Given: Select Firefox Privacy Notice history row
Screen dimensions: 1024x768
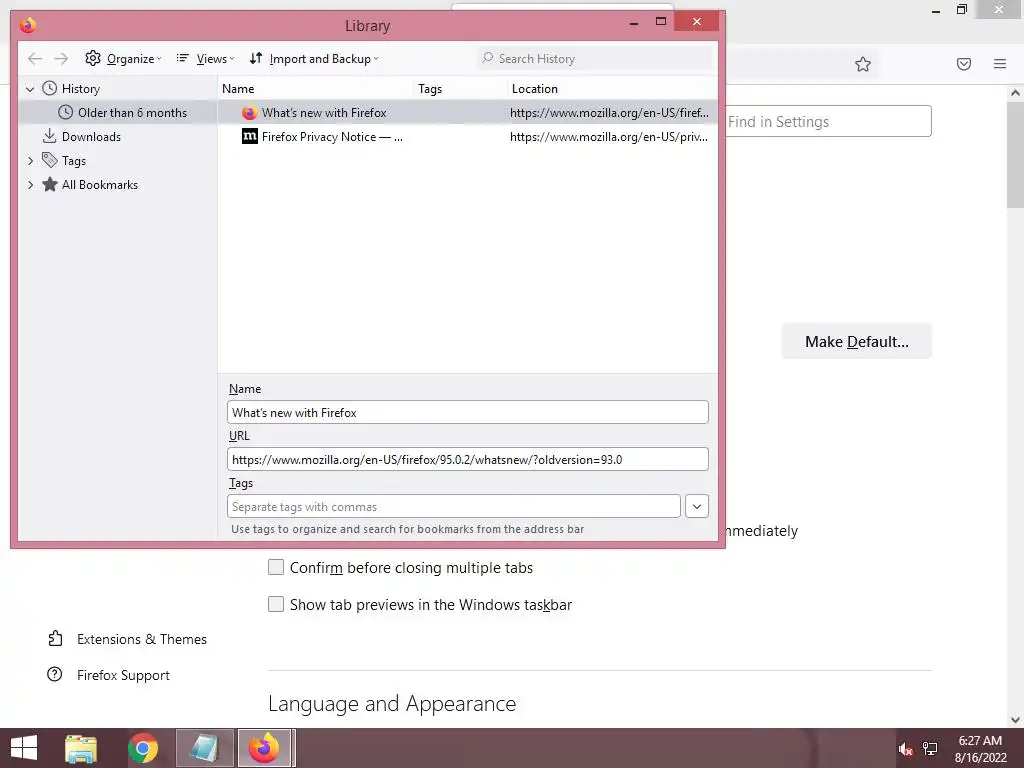Looking at the screenshot, I should tap(468, 136).
